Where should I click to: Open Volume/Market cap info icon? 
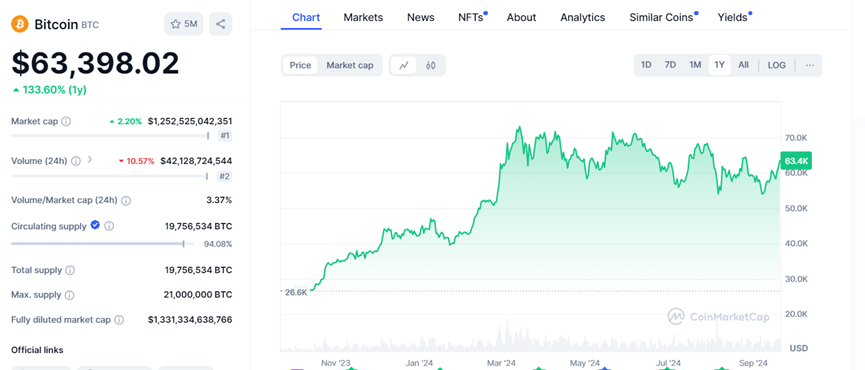(126, 200)
